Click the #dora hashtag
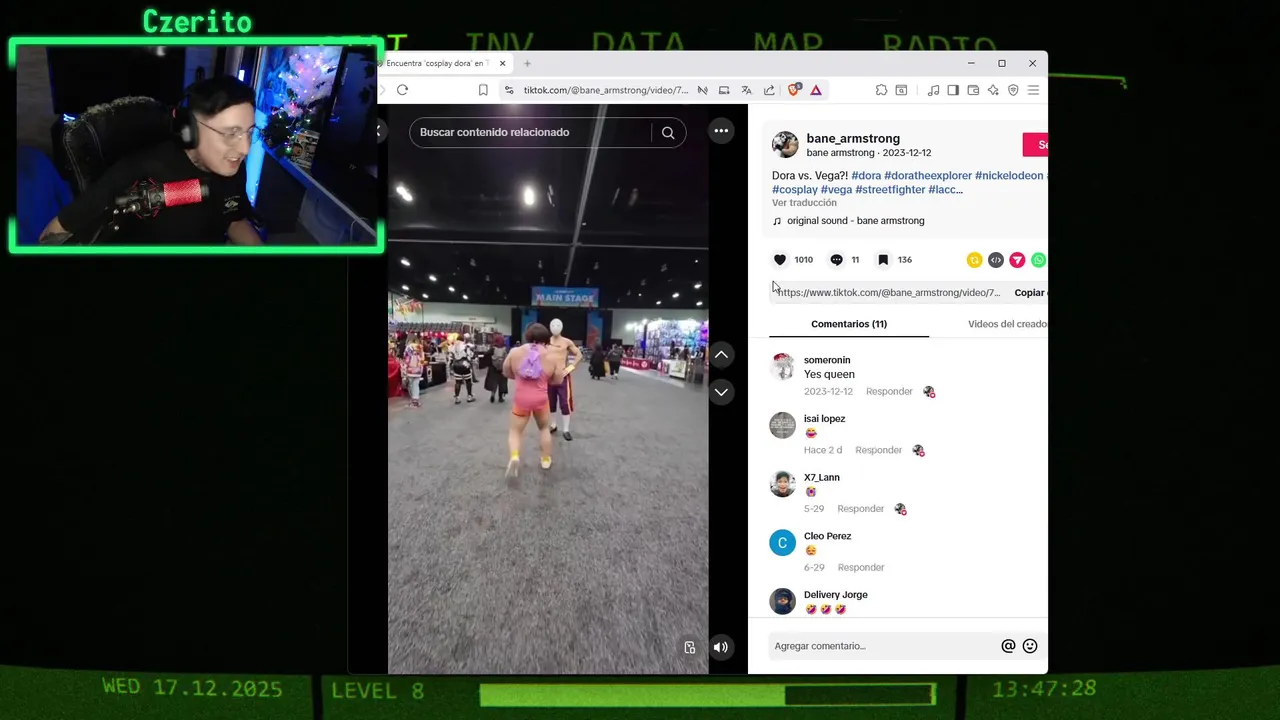 [866, 175]
